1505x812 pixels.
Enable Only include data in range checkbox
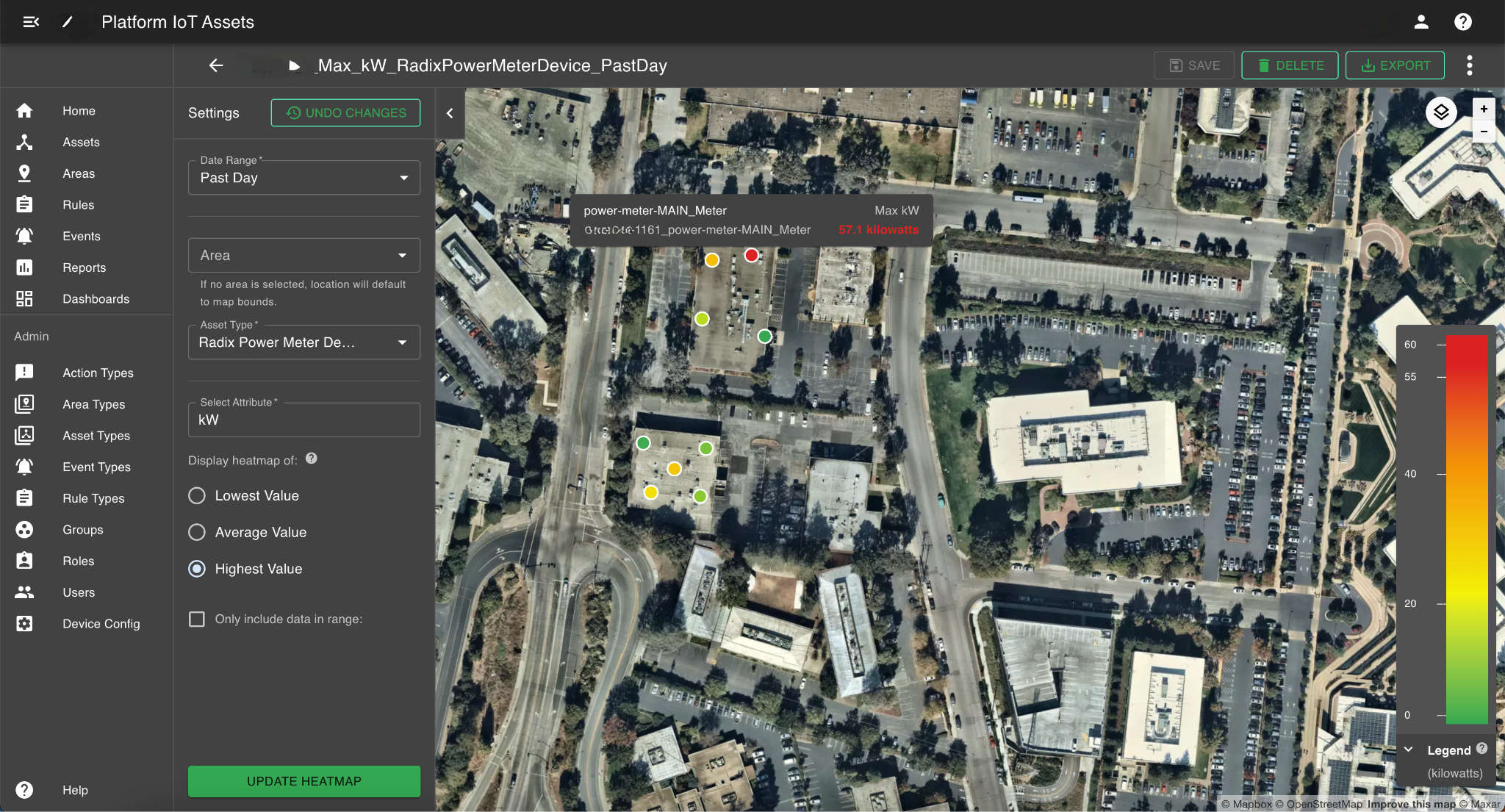click(x=197, y=619)
